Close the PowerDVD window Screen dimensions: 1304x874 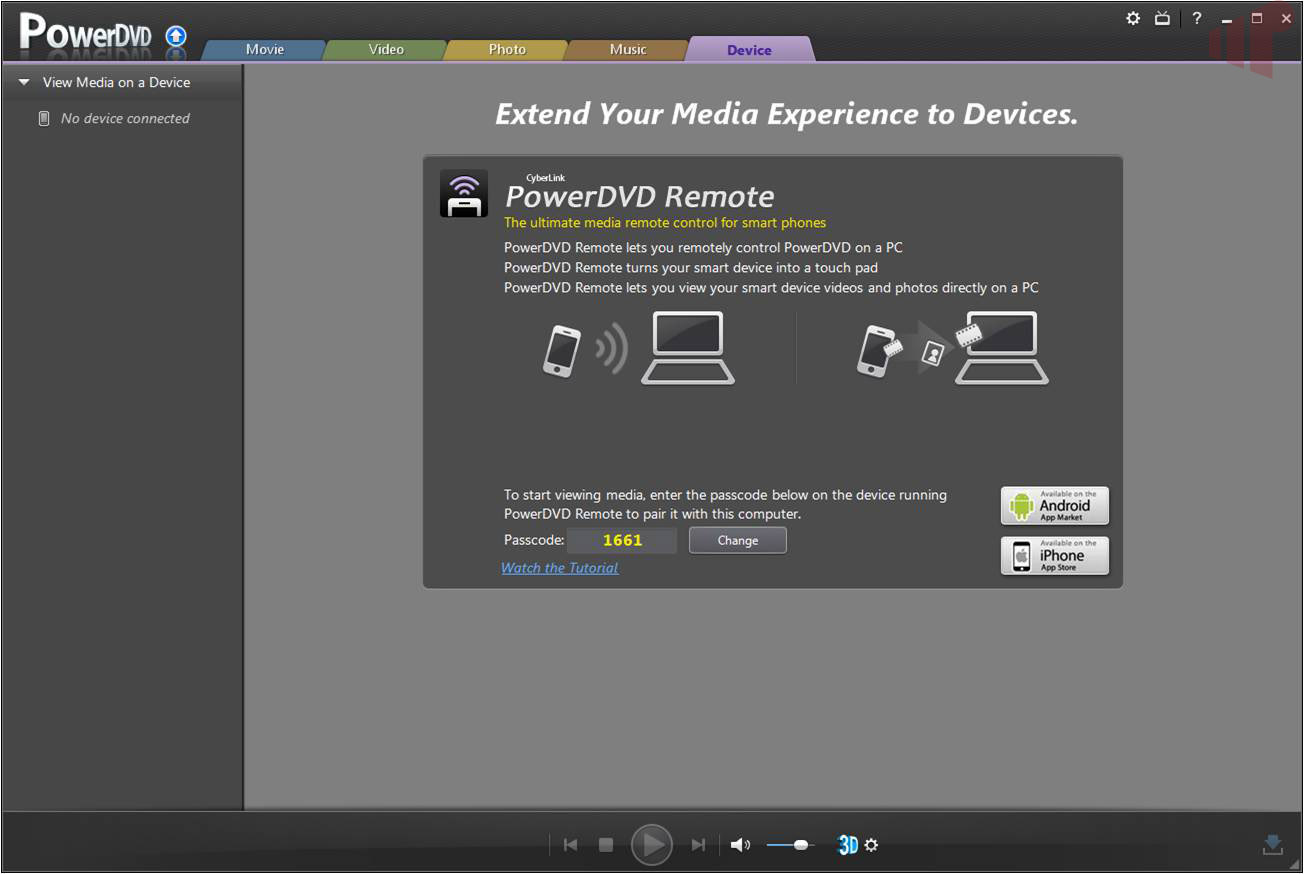1286,18
